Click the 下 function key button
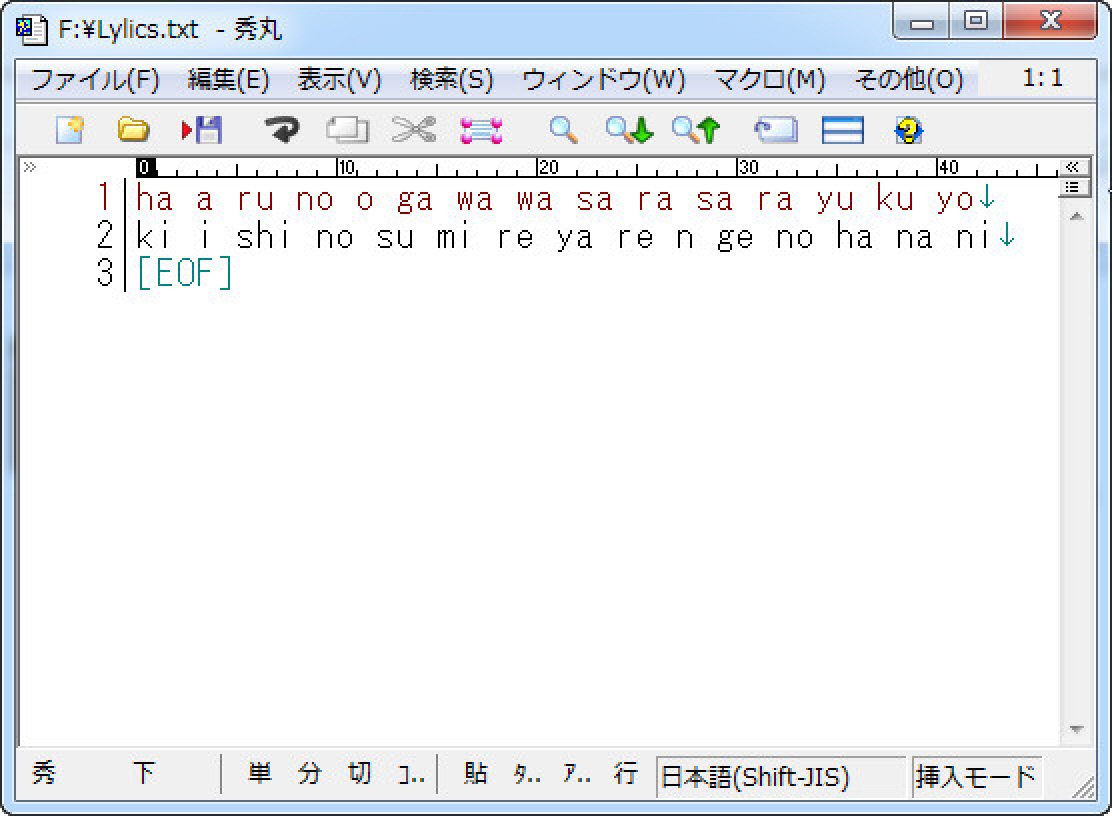The height and width of the screenshot is (816, 1112). [x=144, y=773]
